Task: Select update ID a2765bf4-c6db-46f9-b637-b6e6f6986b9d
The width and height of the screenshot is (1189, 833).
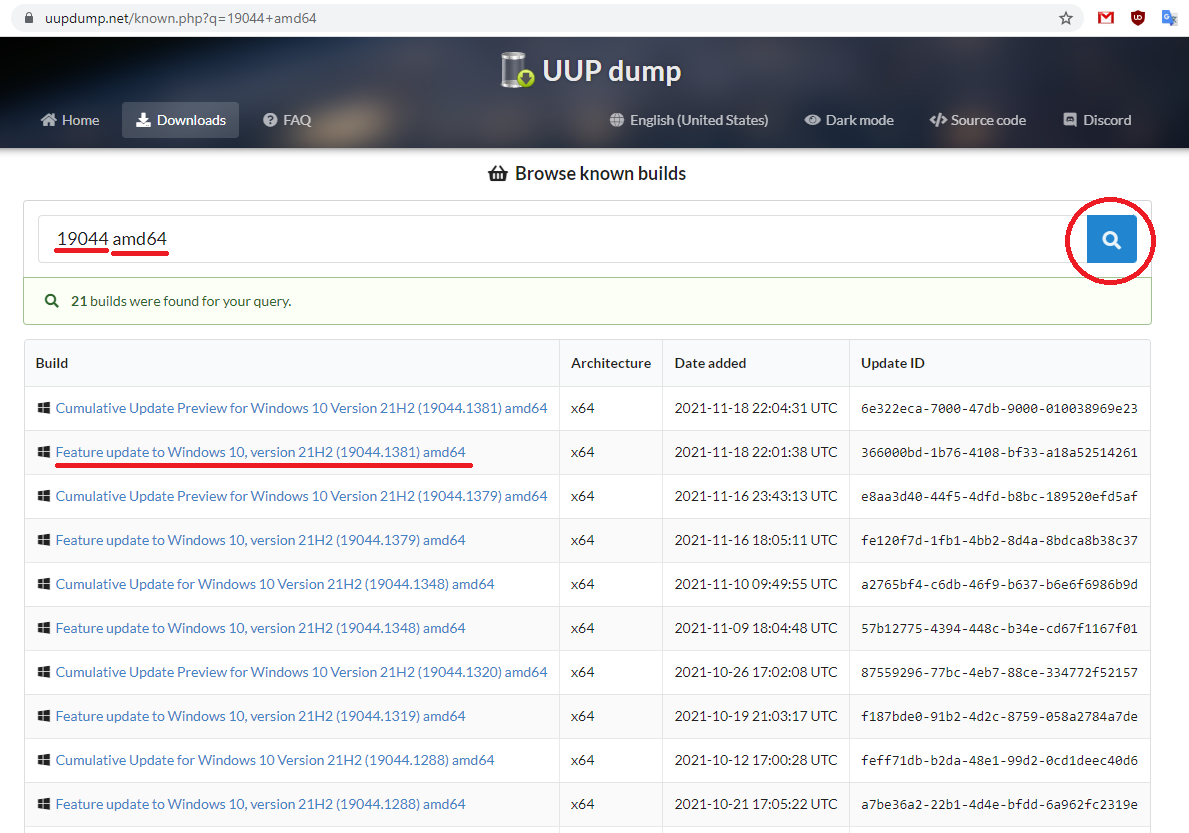Action: point(999,584)
